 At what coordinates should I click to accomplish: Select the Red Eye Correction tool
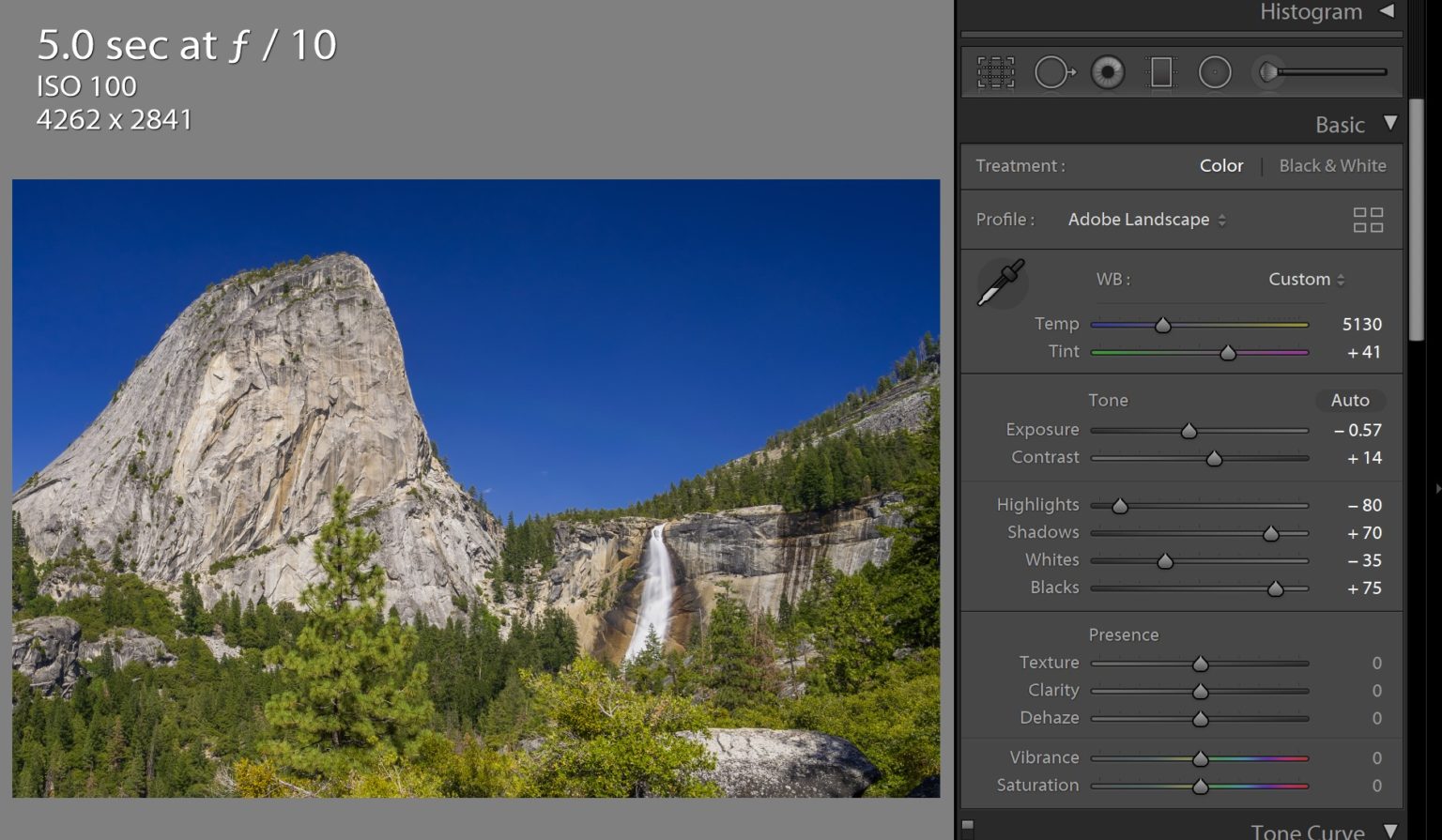point(1109,71)
